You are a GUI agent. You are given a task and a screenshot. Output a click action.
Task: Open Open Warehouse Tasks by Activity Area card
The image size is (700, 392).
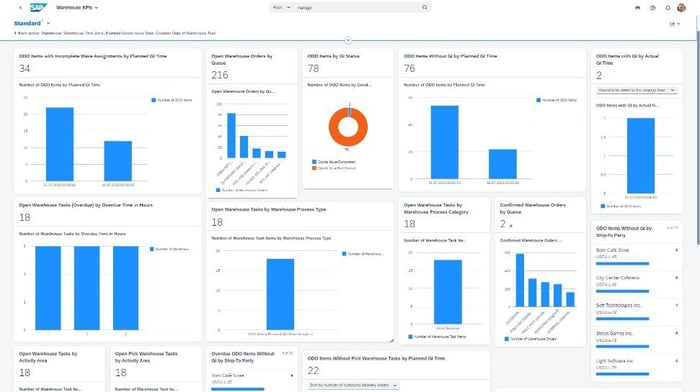59,363
